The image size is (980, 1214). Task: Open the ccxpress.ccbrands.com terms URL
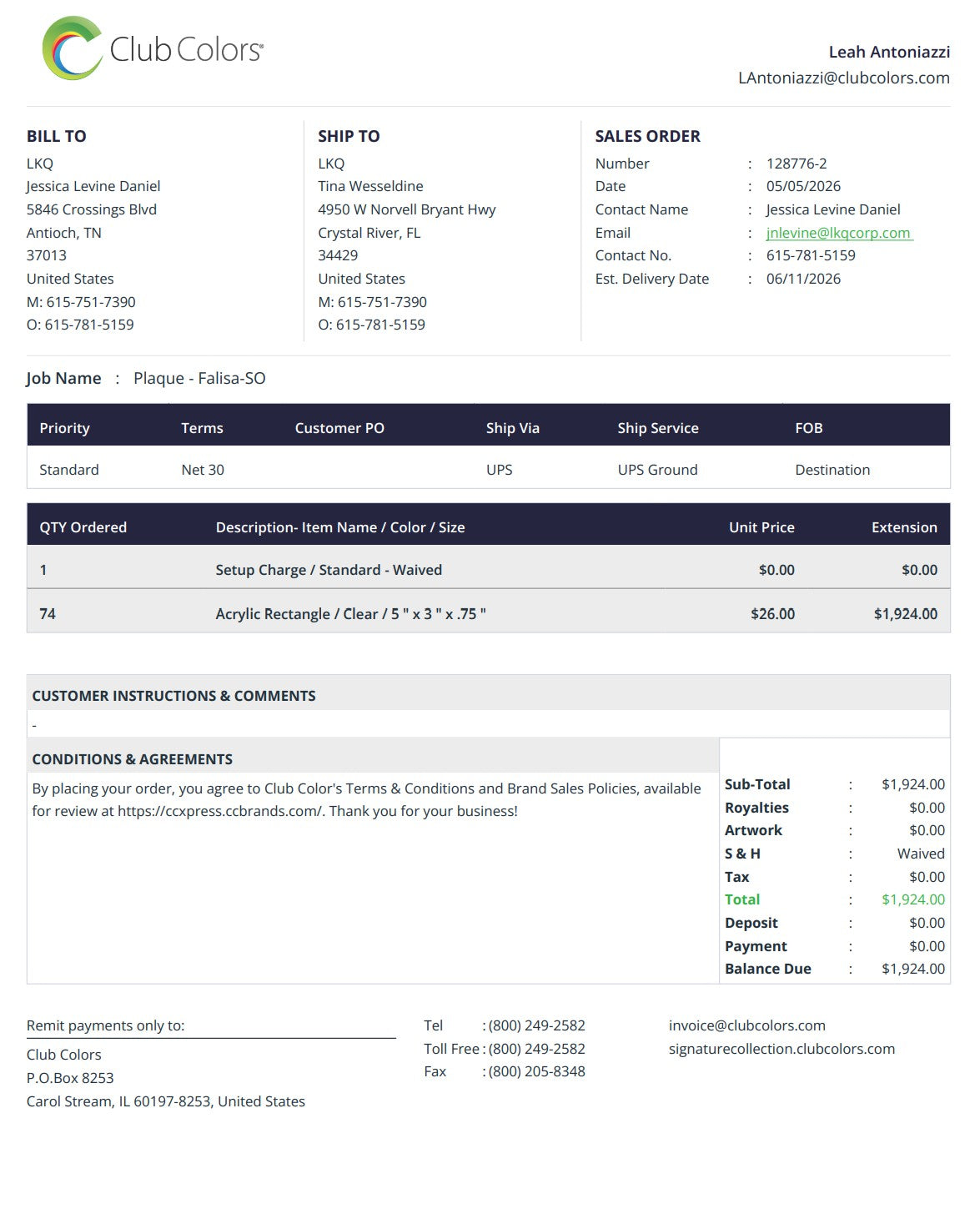(x=220, y=811)
